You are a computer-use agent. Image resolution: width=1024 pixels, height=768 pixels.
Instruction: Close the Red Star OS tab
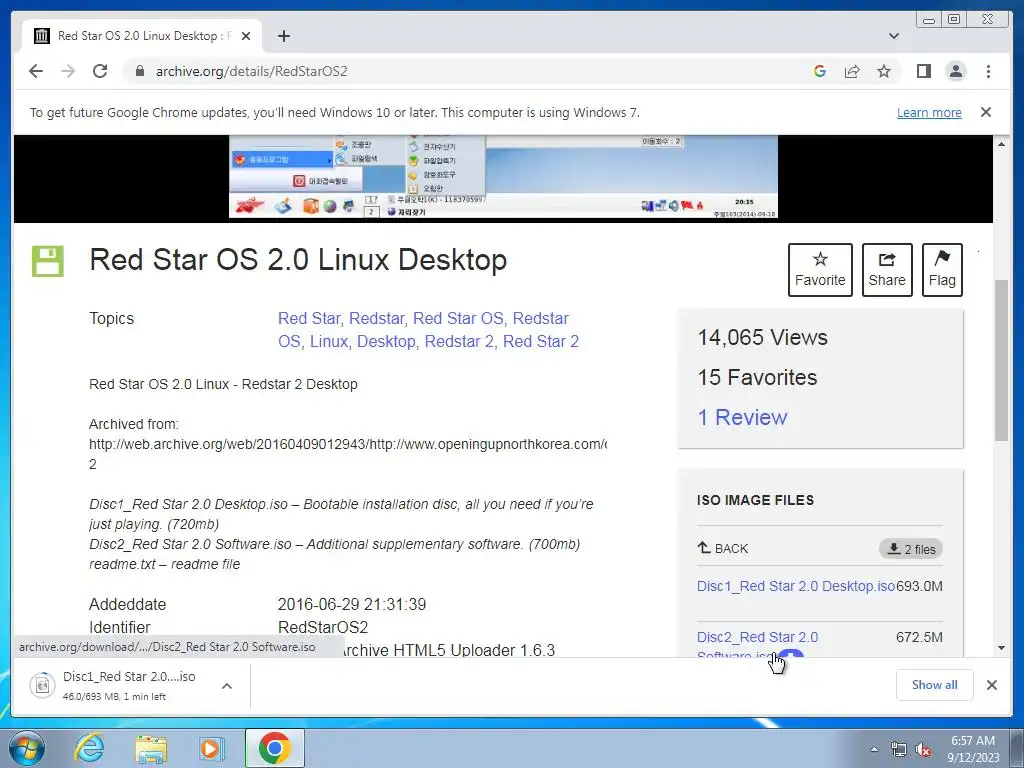point(246,36)
